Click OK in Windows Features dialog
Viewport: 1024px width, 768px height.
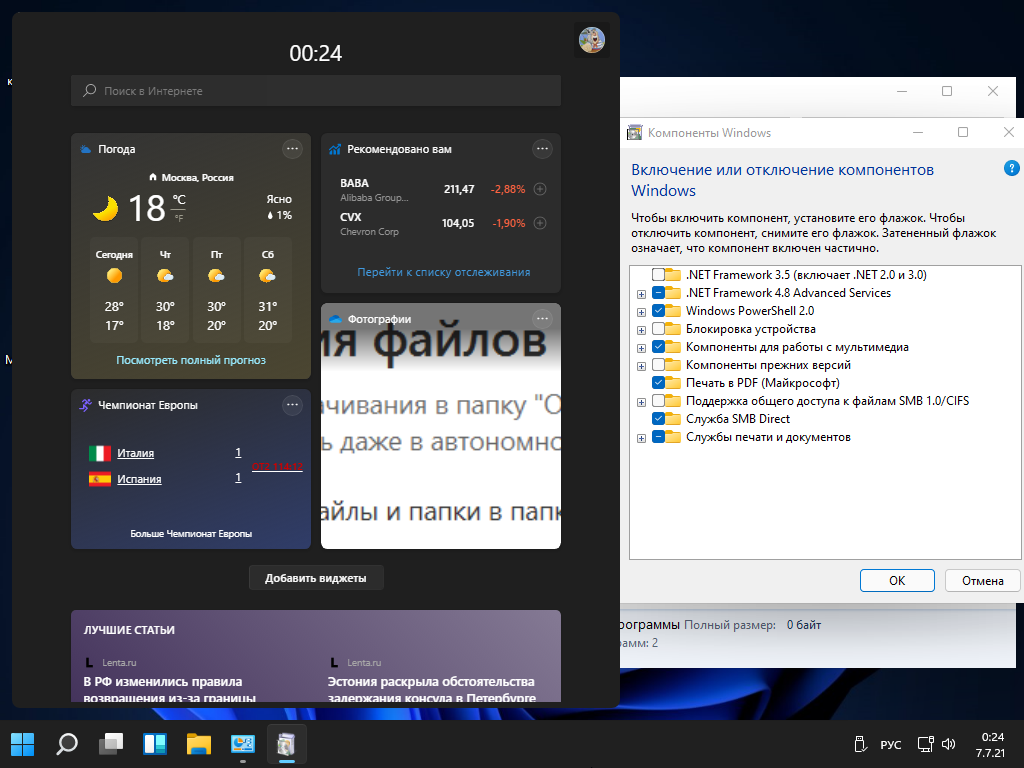tap(897, 581)
